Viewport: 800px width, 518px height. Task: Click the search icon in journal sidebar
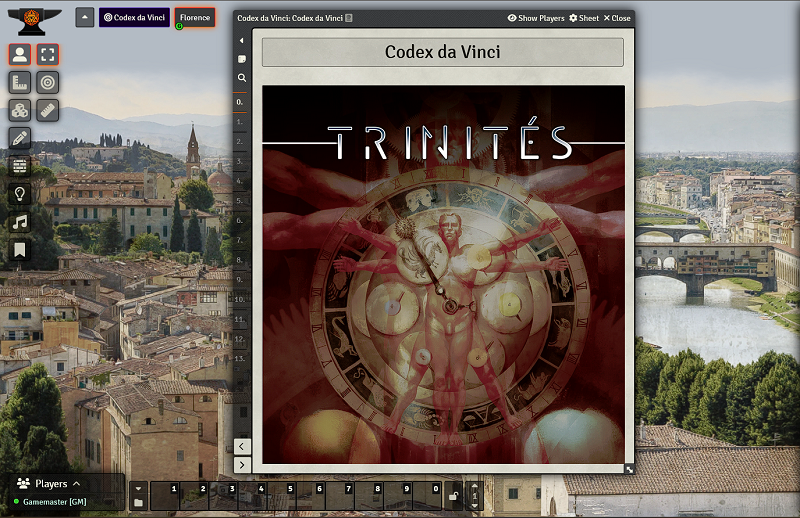point(241,77)
